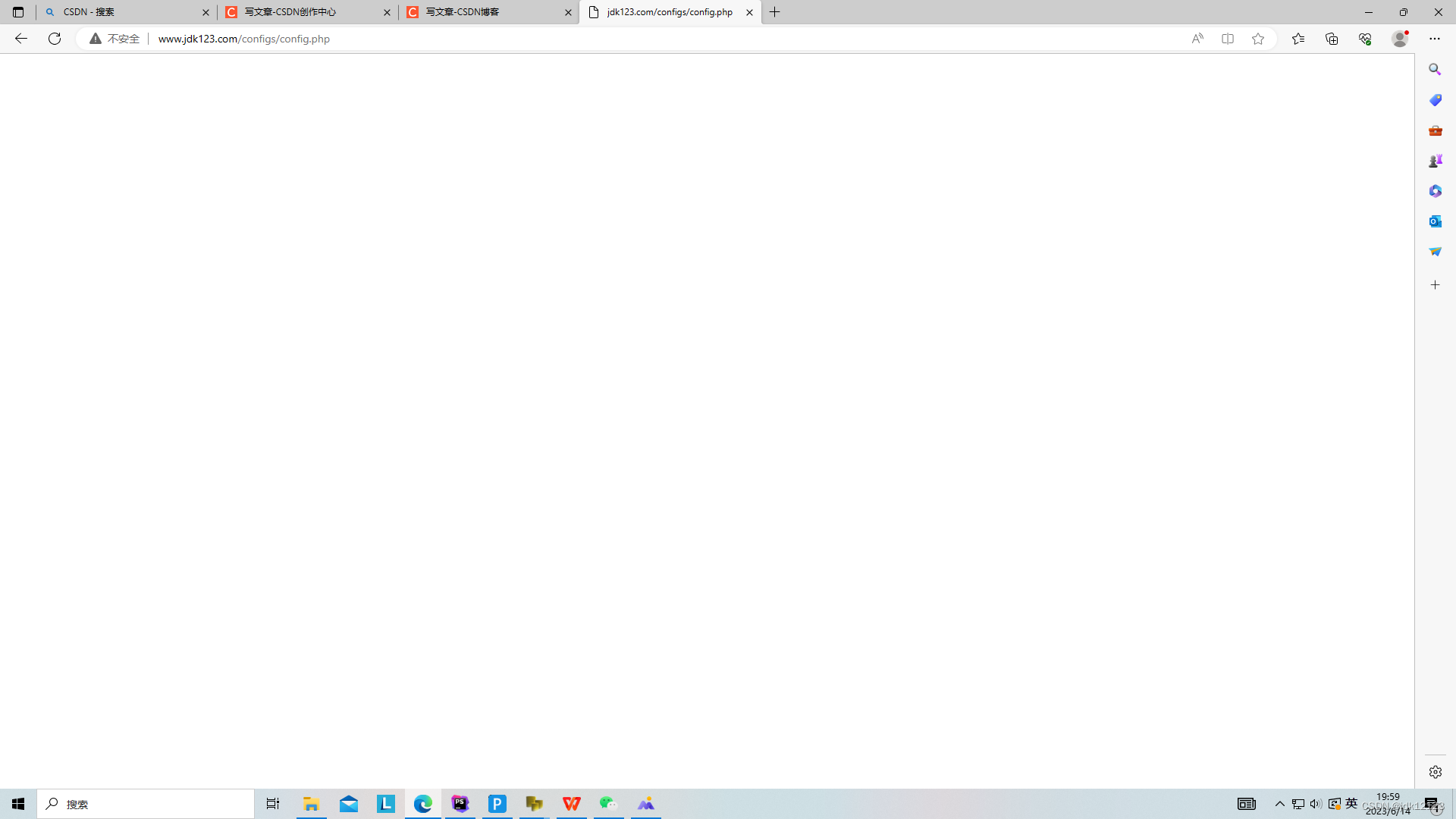Viewport: 1456px width, 819px height.
Task: Close the 写文章-CSDN博客 tab
Action: tap(568, 12)
